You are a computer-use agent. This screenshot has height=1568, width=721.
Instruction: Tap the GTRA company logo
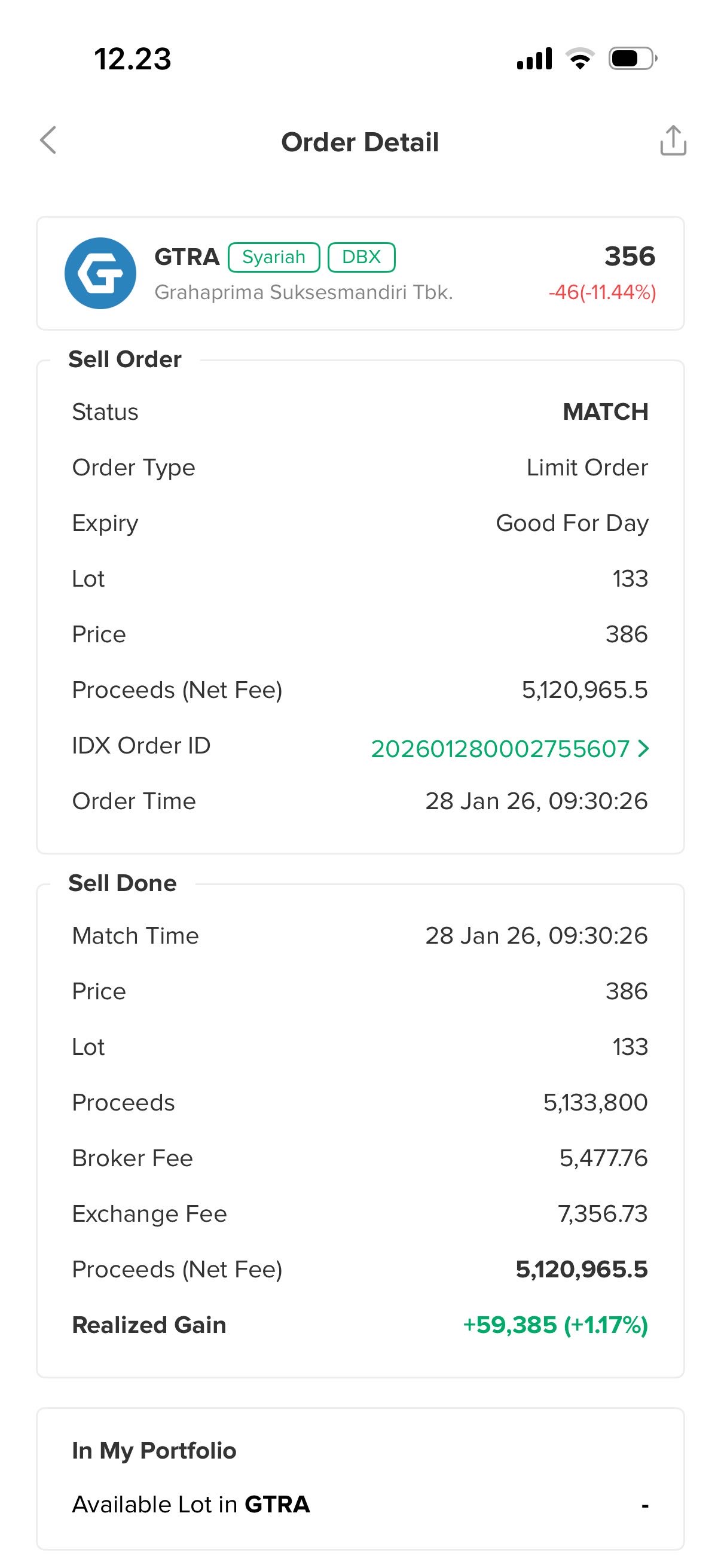click(100, 273)
